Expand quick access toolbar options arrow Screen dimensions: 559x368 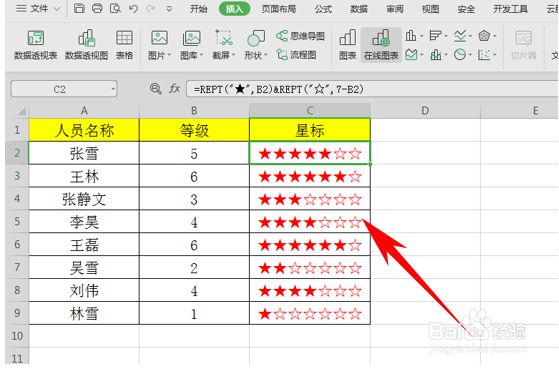[169, 9]
